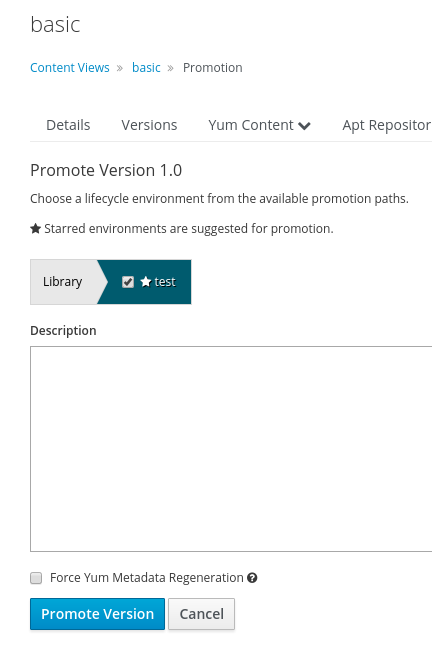Open the Apt Repositories tab
The height and width of the screenshot is (660, 432).
click(x=387, y=125)
